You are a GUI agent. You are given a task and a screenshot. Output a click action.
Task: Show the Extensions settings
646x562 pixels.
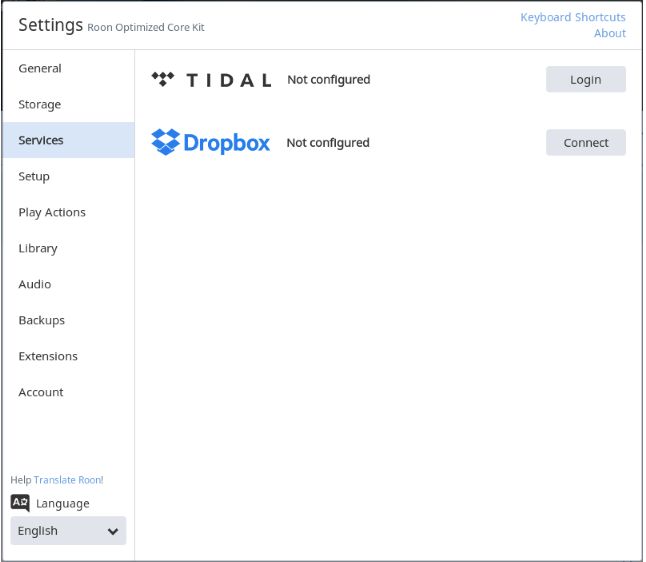[68, 356]
